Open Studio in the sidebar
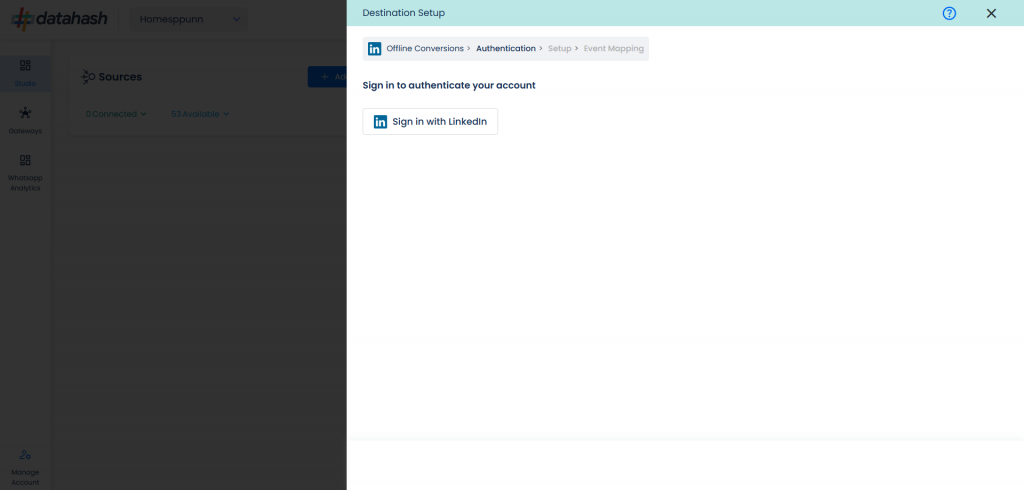This screenshot has width=1024, height=490. coord(25,73)
